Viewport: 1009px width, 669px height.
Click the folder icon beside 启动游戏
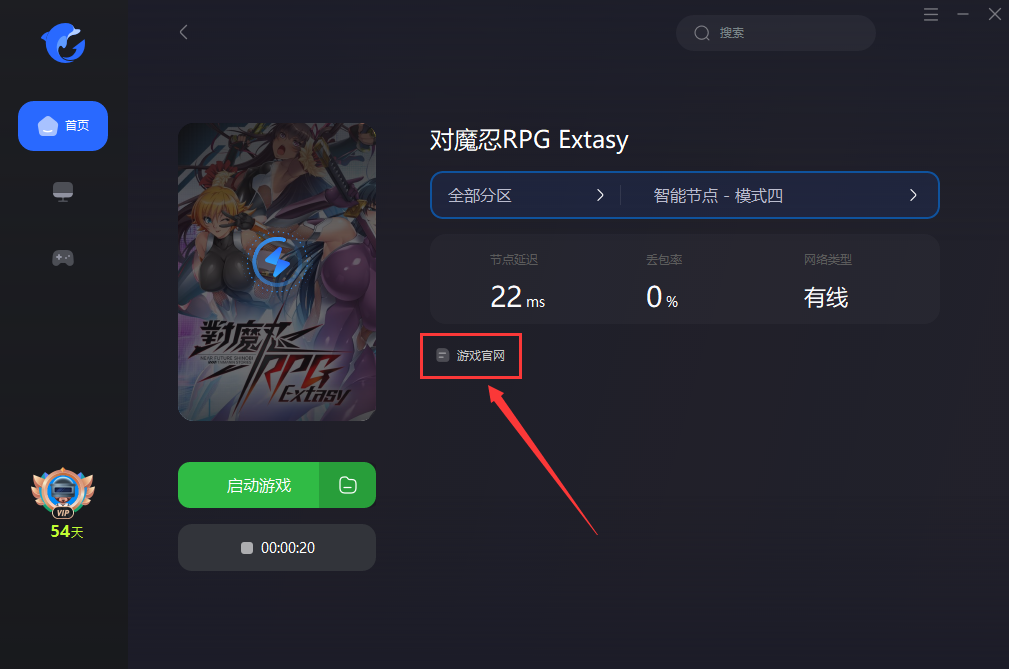(x=347, y=485)
